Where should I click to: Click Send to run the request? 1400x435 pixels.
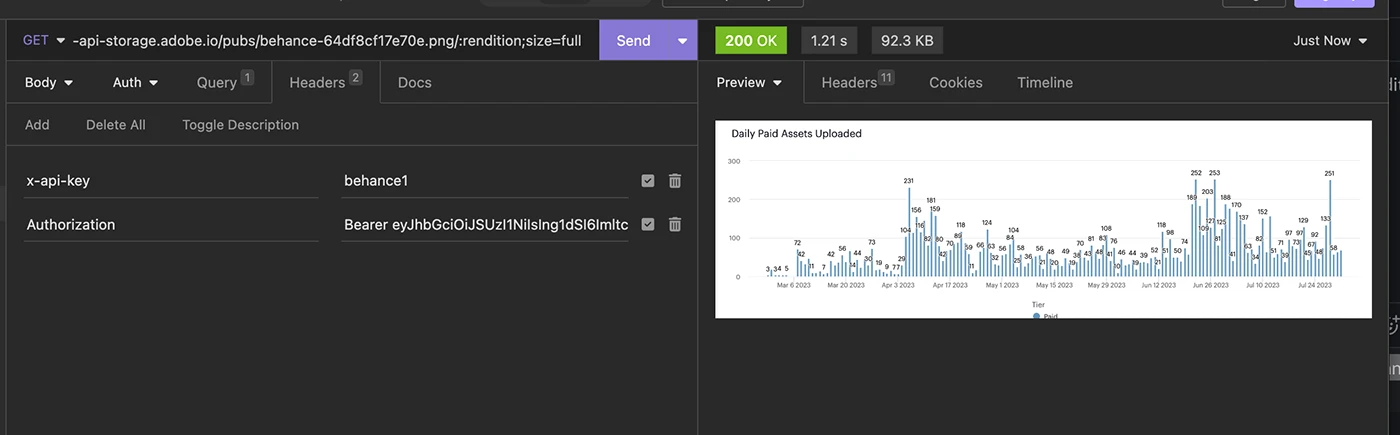[633, 41]
